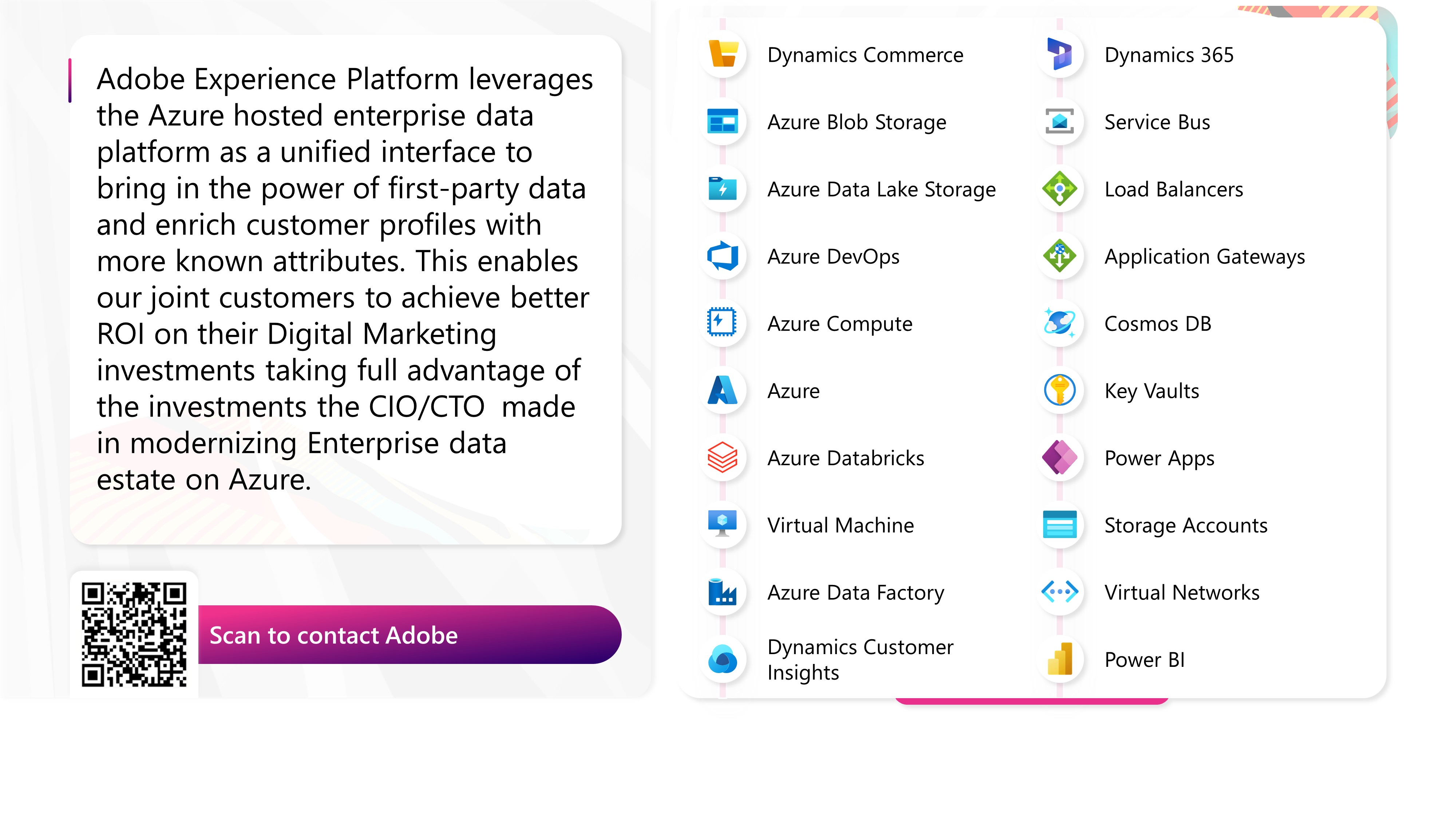Click the Storage Accounts label

click(1186, 526)
